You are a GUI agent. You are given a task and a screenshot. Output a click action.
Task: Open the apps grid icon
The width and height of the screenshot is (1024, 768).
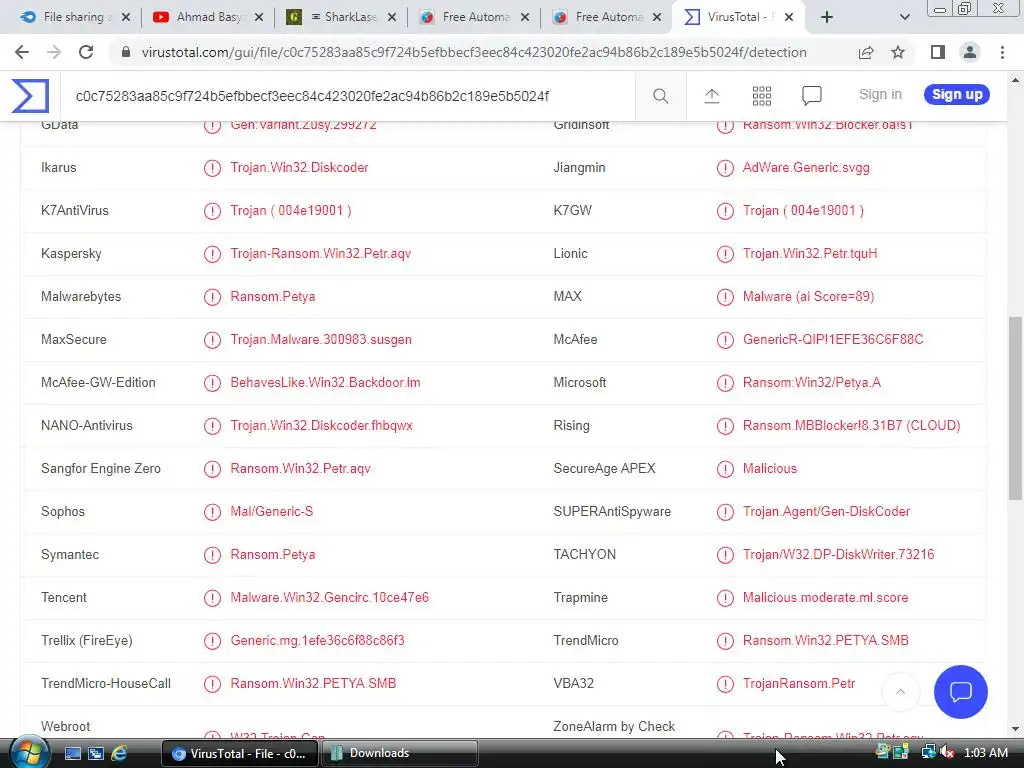pyautogui.click(x=761, y=96)
